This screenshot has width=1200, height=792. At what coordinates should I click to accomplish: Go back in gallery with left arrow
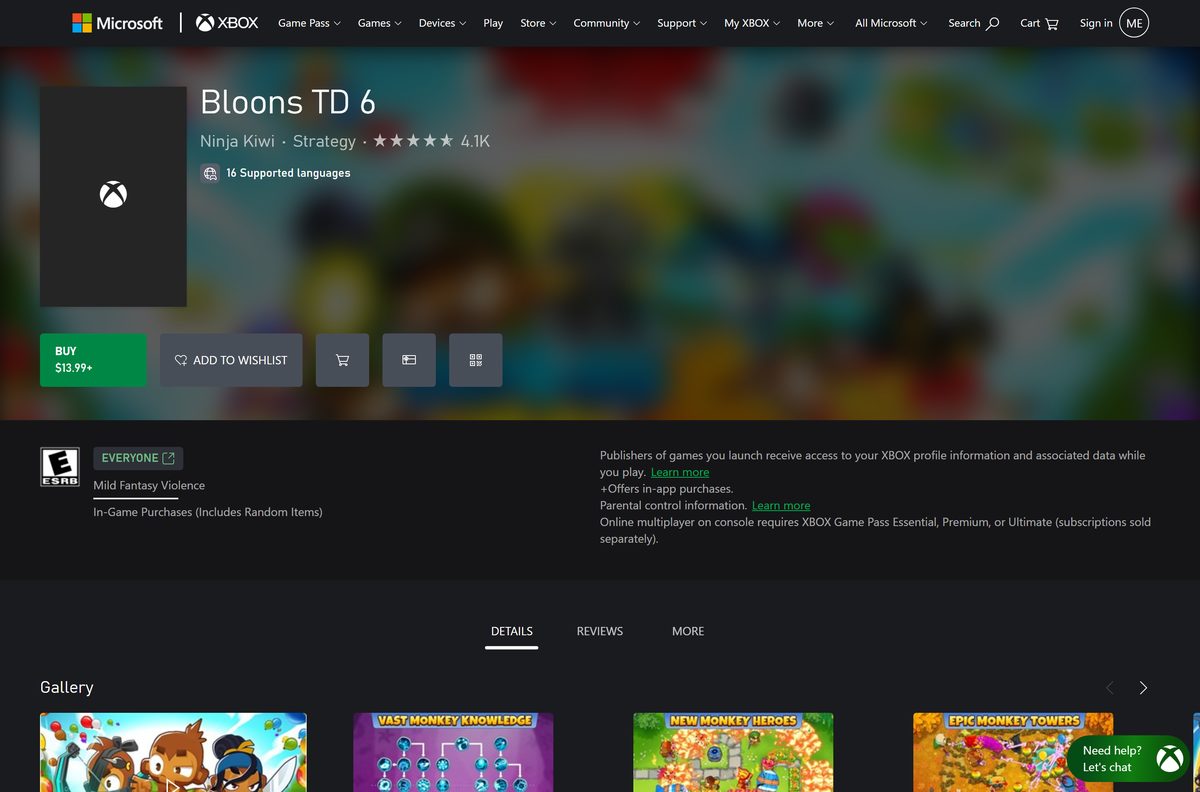tap(1109, 688)
